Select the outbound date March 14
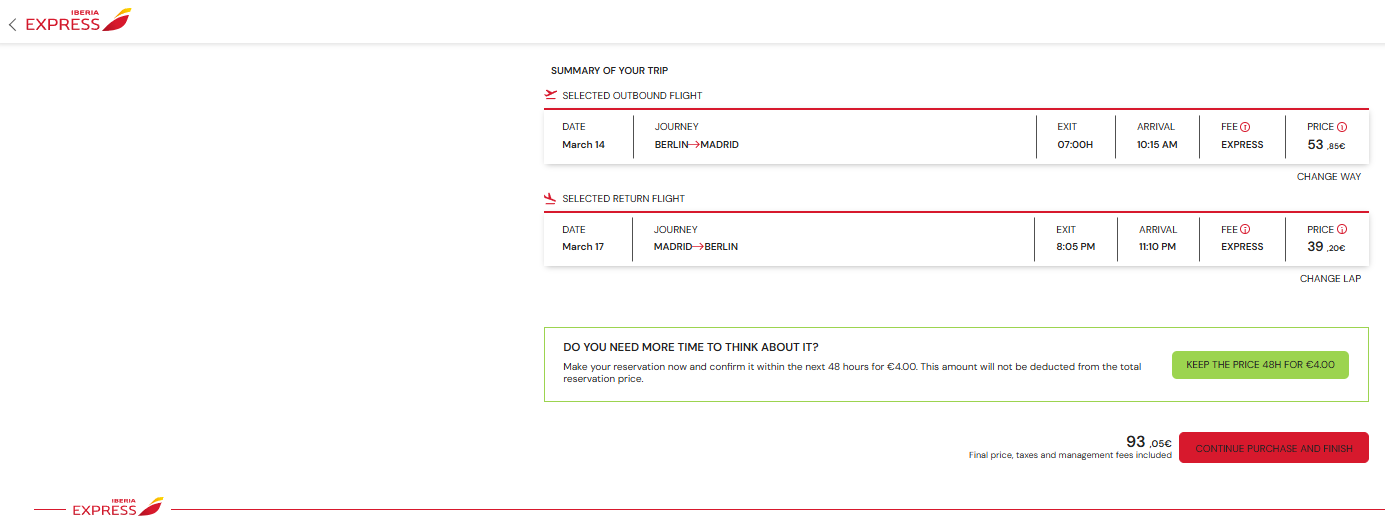Image resolution: width=1385 pixels, height=521 pixels. [x=583, y=145]
